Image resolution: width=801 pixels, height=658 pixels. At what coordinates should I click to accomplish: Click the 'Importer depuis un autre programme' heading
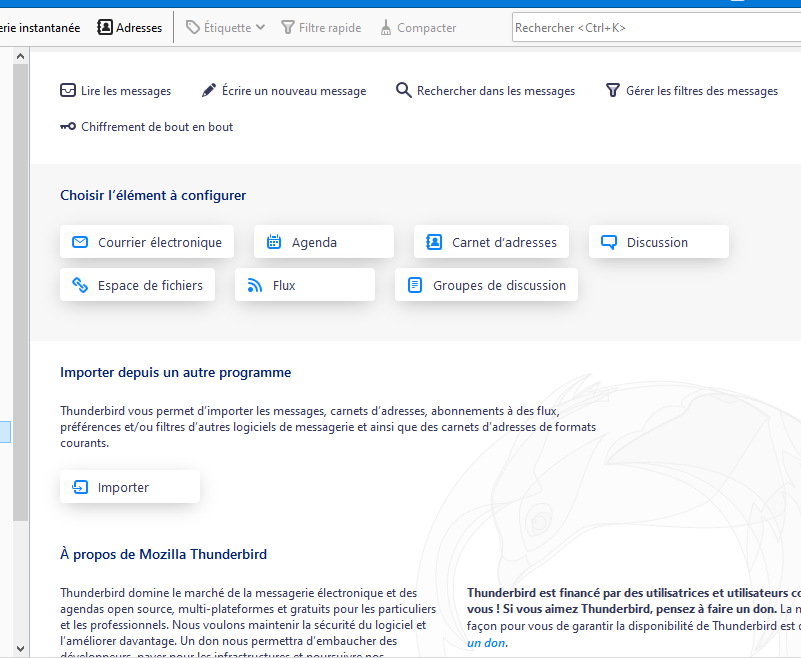pyautogui.click(x=175, y=372)
